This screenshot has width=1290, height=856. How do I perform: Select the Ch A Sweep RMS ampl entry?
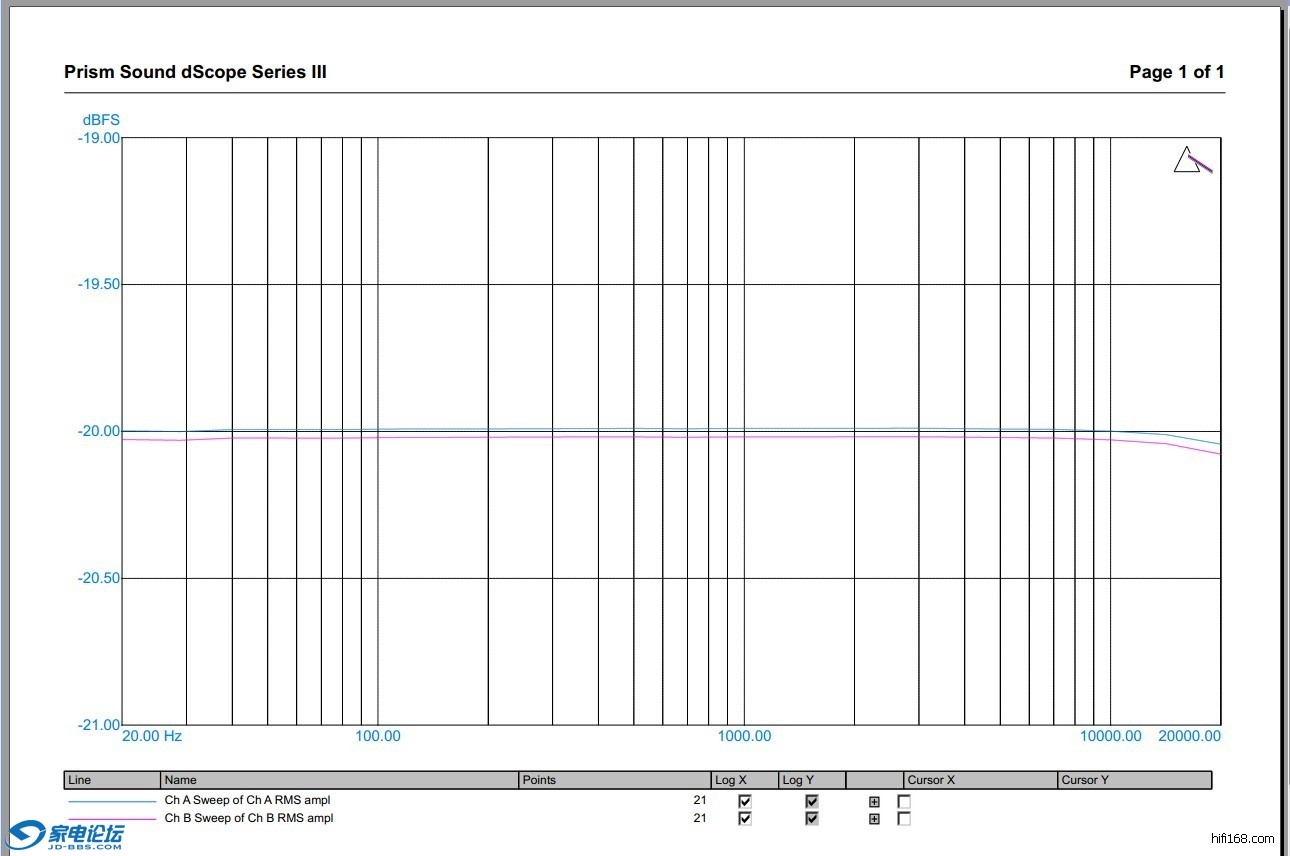coord(247,800)
